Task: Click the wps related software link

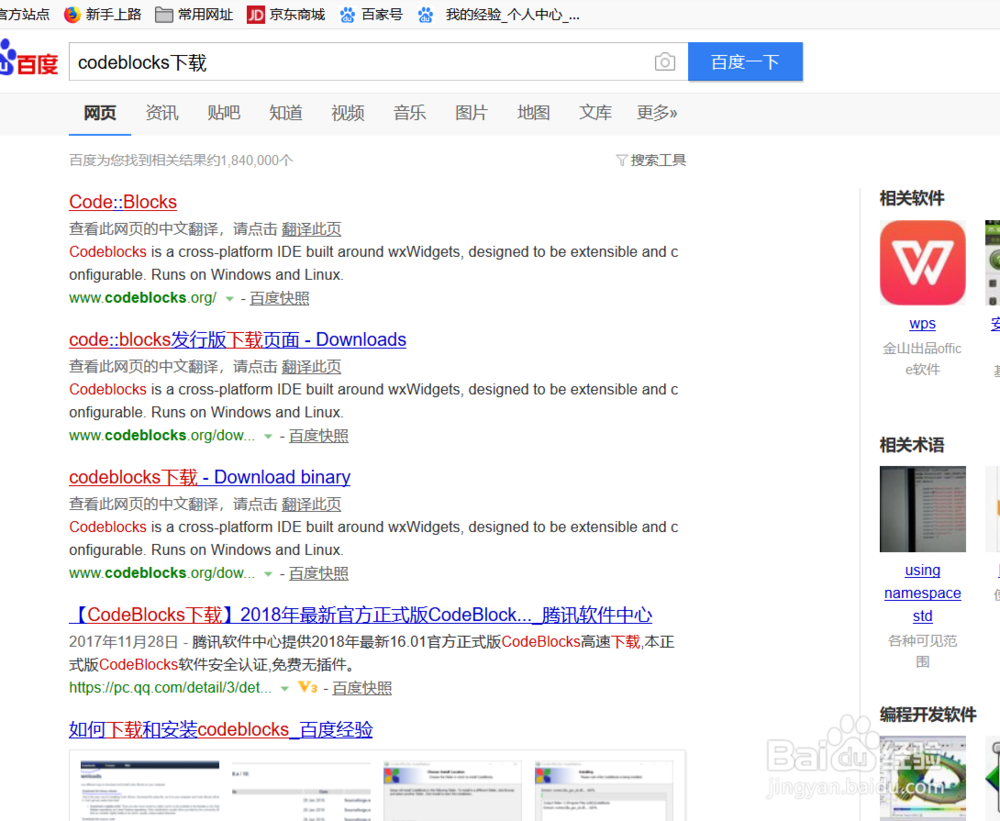Action: point(922,323)
